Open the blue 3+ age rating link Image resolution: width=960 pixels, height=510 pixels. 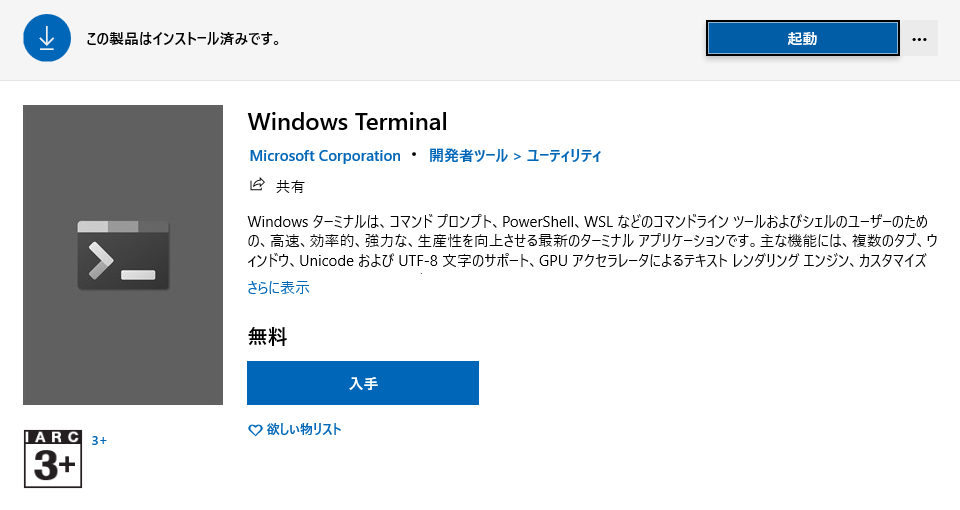tap(99, 440)
